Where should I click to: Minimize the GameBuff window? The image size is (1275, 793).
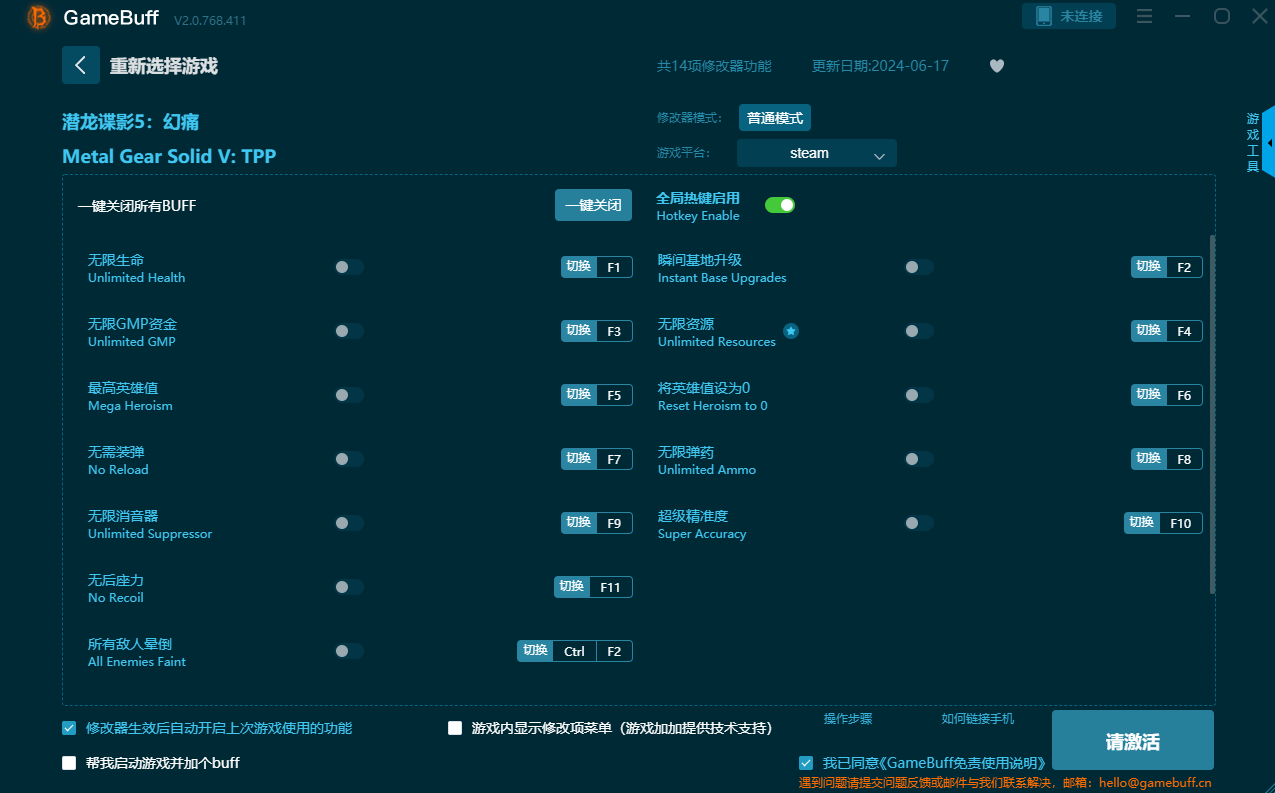1183,16
